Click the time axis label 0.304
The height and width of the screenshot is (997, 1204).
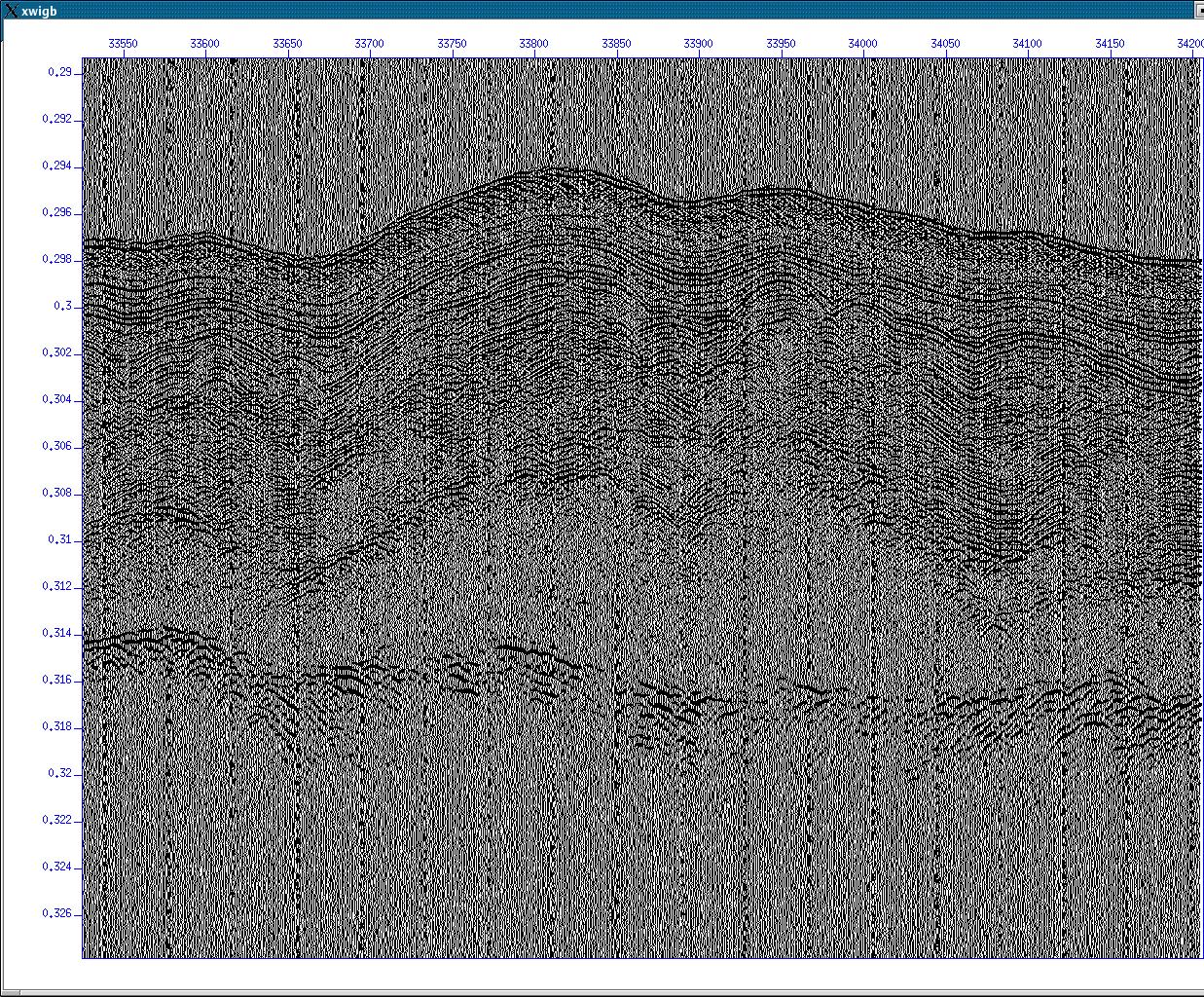(x=56, y=399)
